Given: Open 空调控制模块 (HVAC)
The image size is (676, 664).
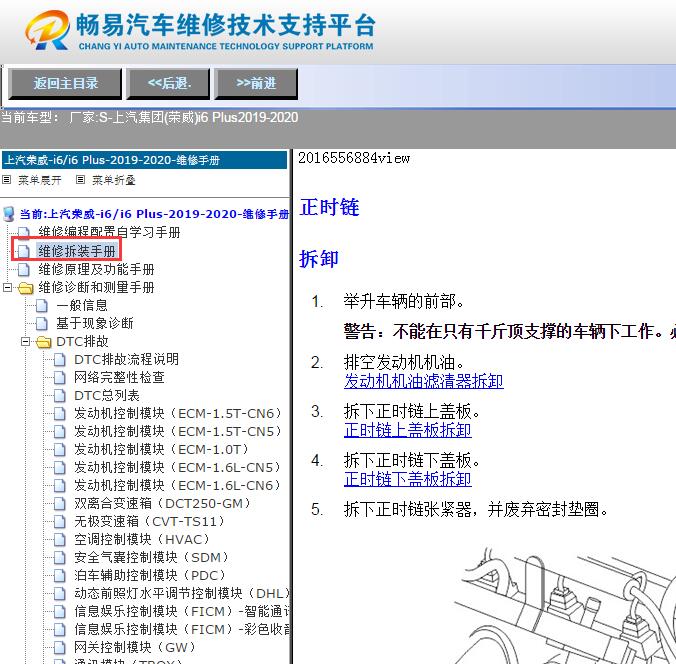Looking at the screenshot, I should (142, 539).
